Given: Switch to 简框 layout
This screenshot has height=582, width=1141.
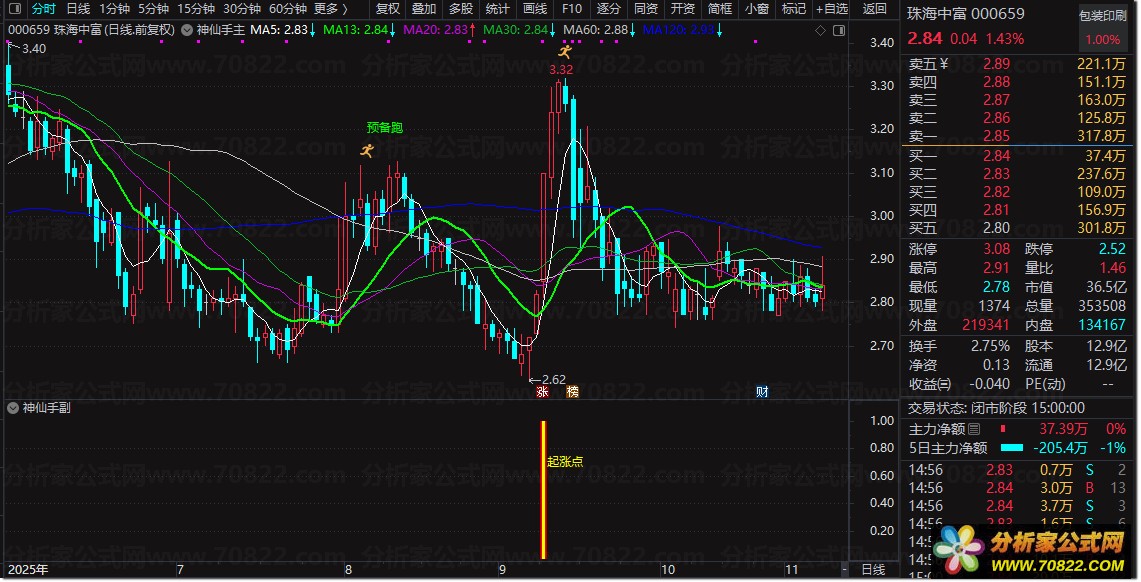Looking at the screenshot, I should click(720, 9).
